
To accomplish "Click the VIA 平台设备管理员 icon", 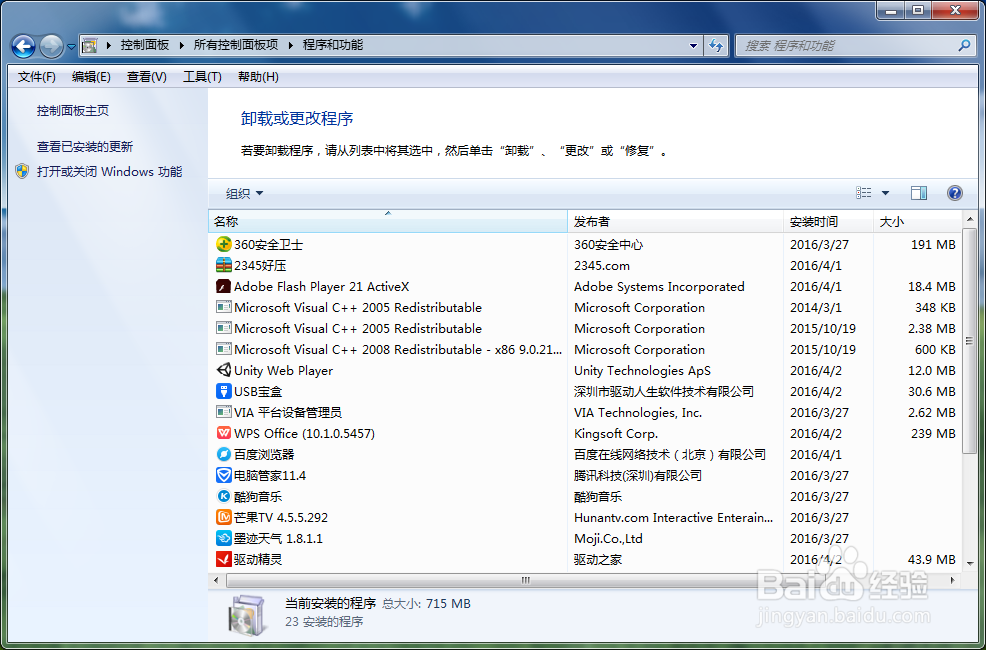I will pos(223,412).
